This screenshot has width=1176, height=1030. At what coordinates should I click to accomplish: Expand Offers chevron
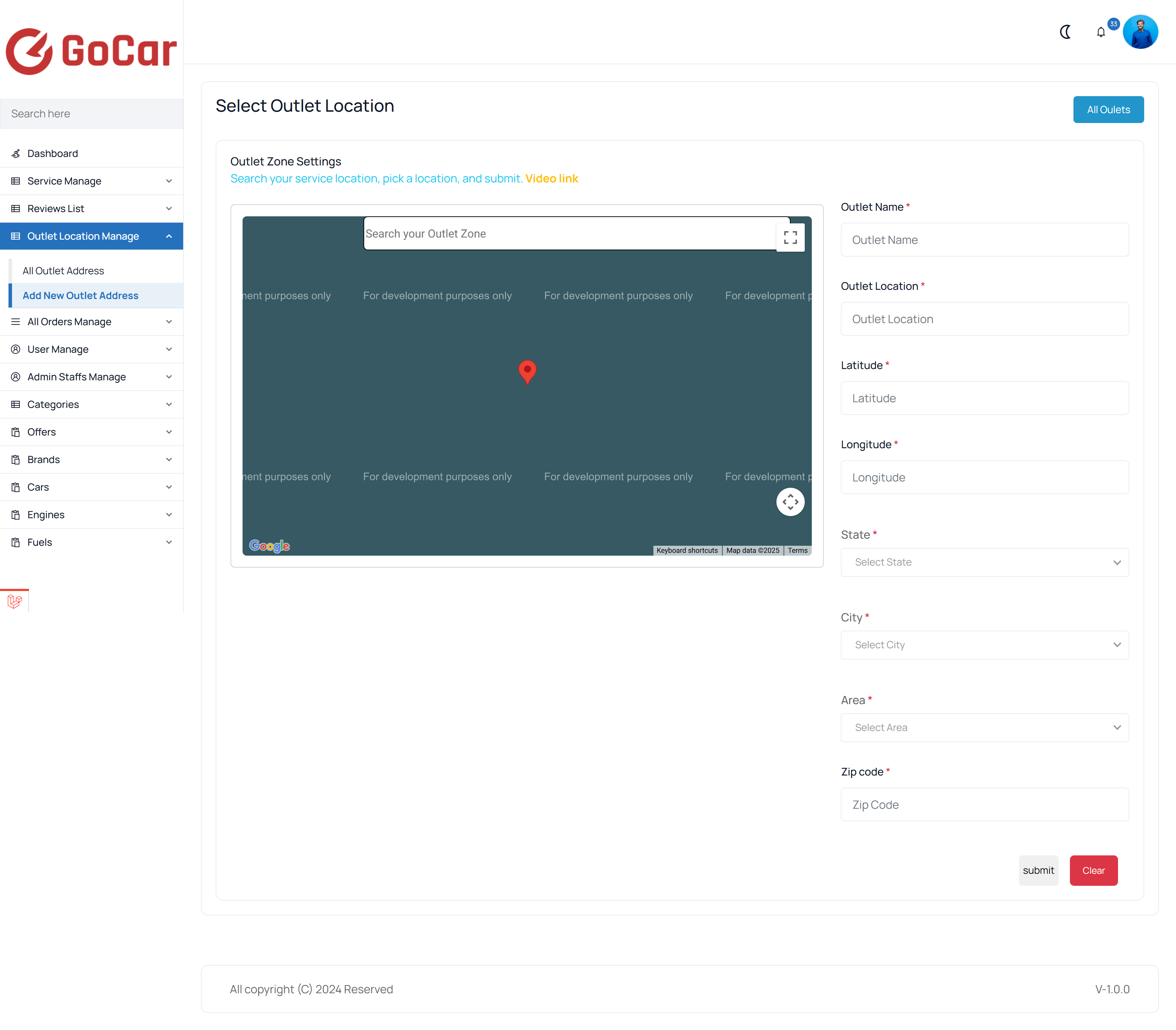(169, 432)
